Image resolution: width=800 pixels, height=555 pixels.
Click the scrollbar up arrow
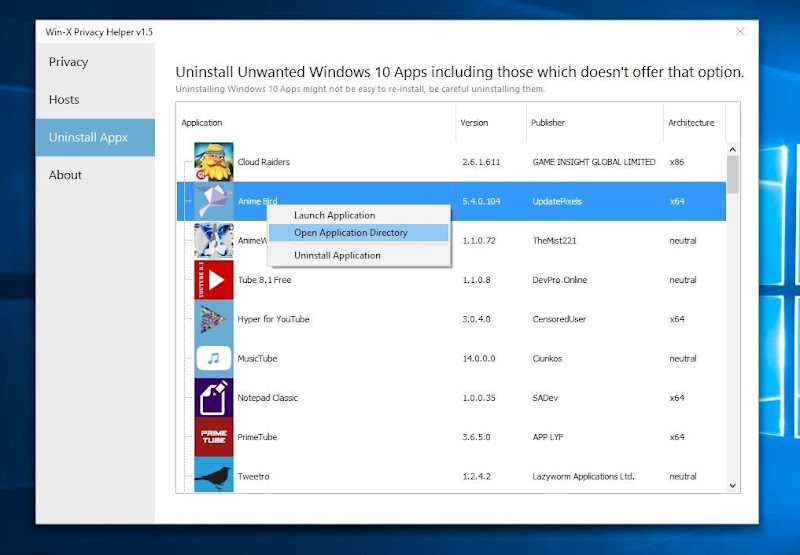[733, 149]
